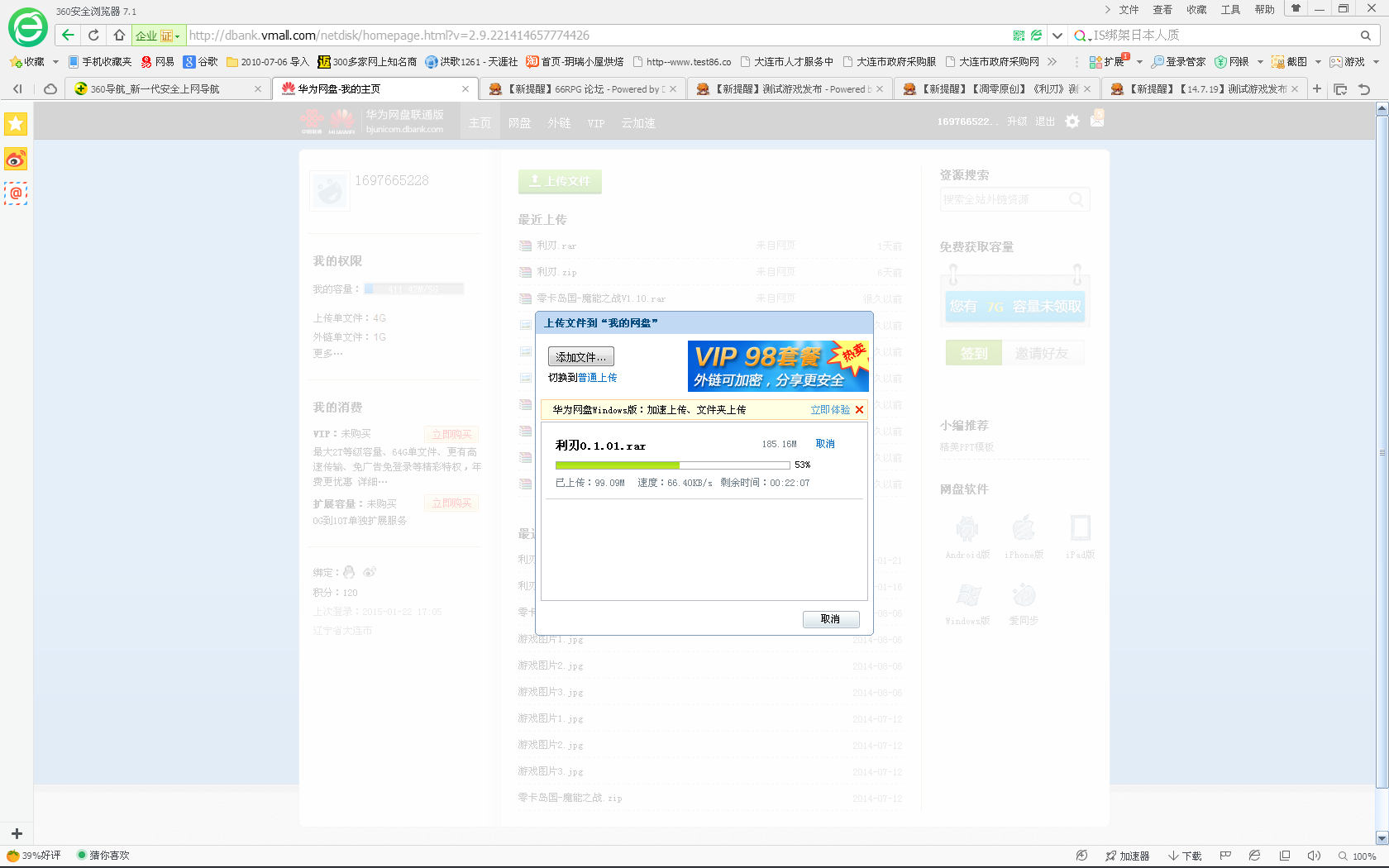Open the 猜你喜欢 status bar item
Screen dimensions: 1389x868
[103, 855]
